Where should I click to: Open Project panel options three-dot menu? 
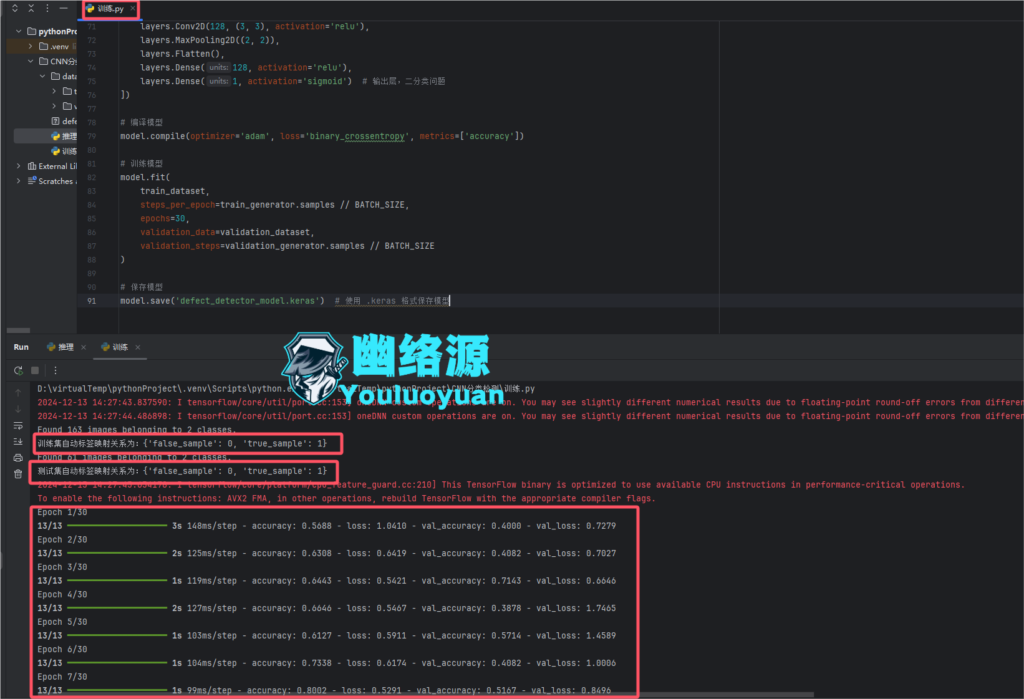(47, 8)
